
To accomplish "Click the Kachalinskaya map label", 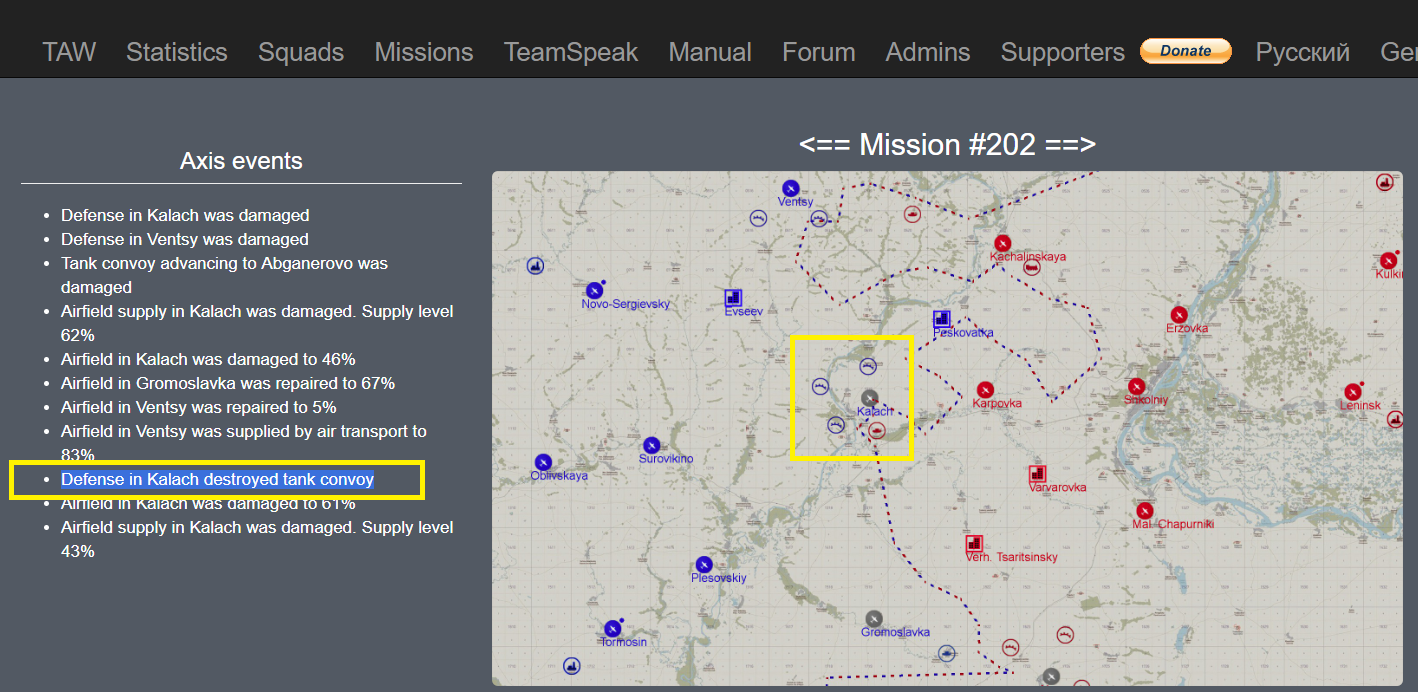I will (x=1028, y=257).
